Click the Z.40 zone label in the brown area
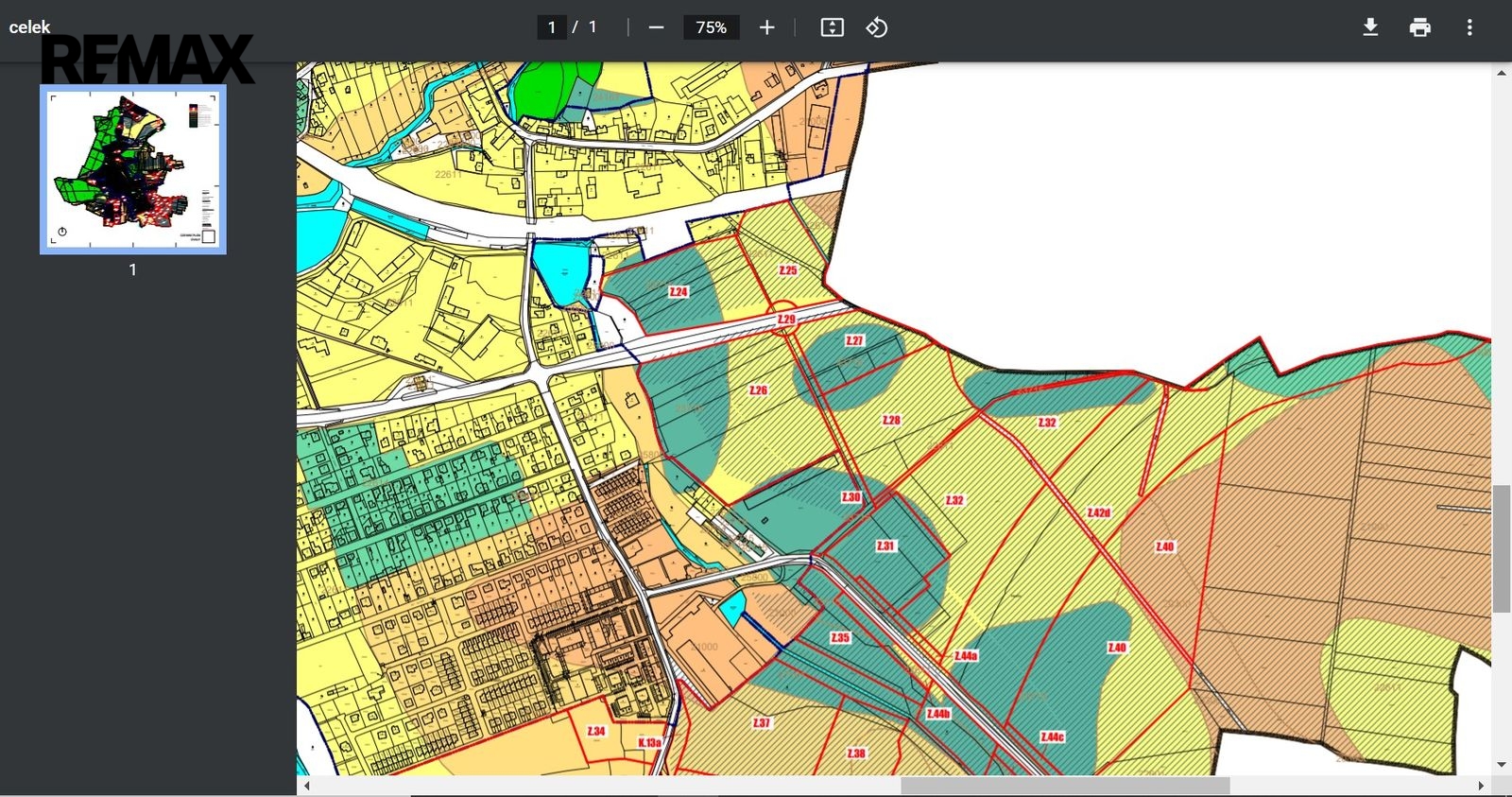Image resolution: width=1512 pixels, height=797 pixels. (x=1164, y=547)
